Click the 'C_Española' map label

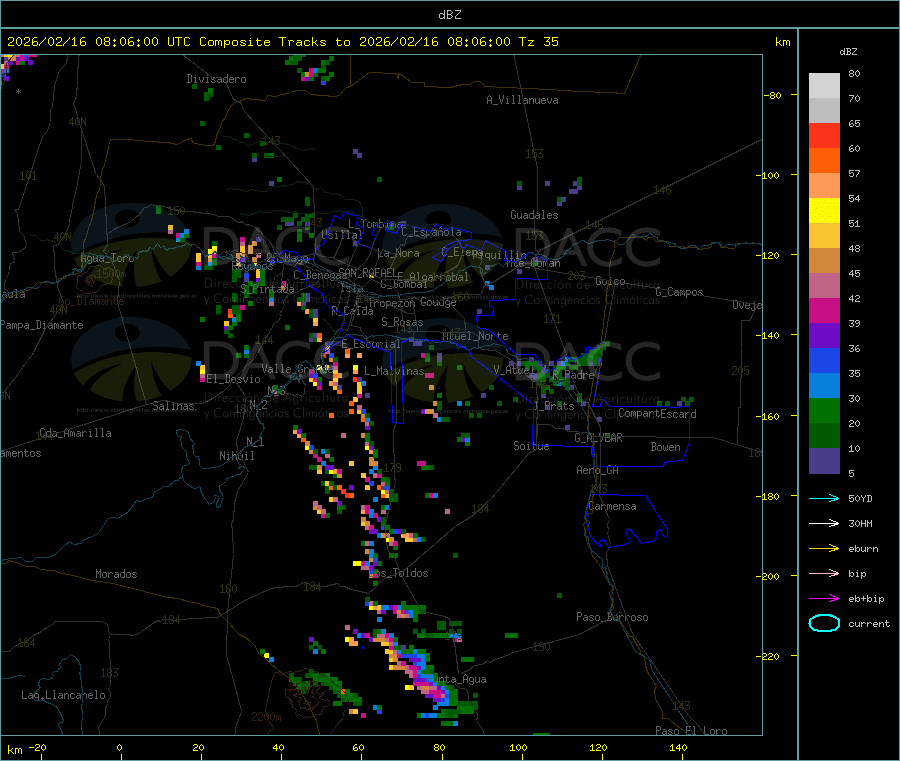431,232
